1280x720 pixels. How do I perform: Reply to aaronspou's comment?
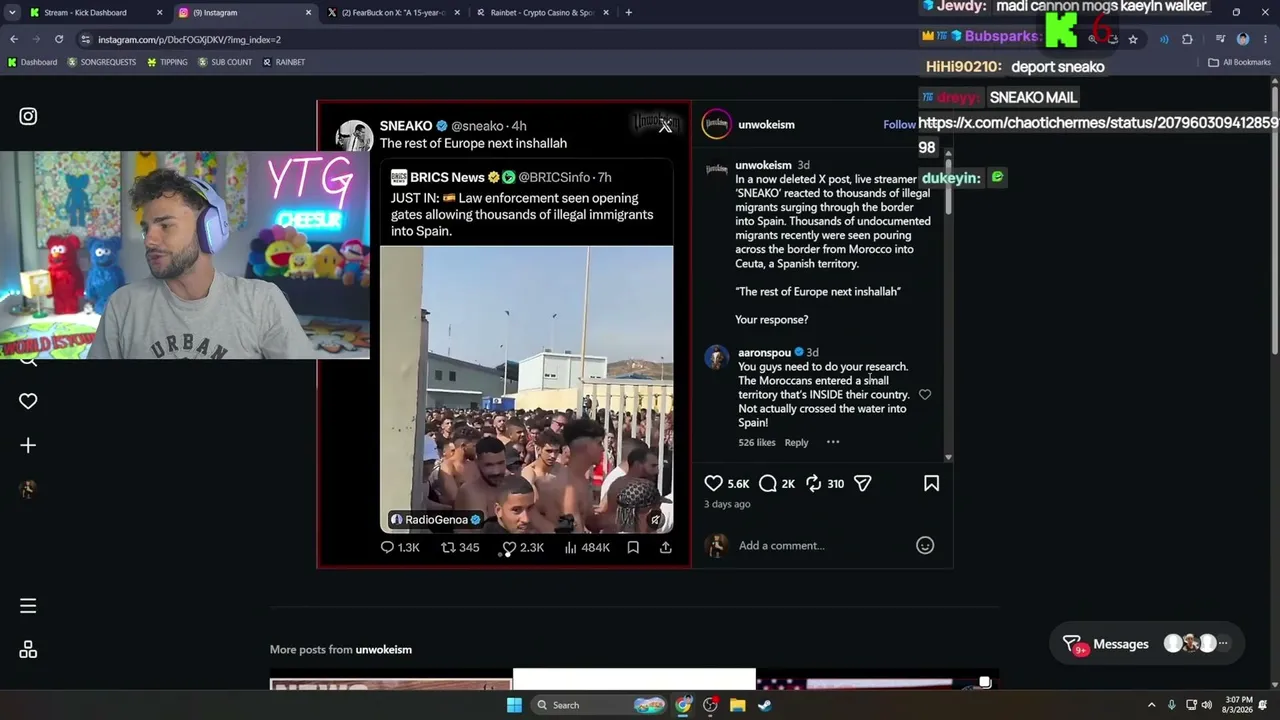pyautogui.click(x=796, y=442)
